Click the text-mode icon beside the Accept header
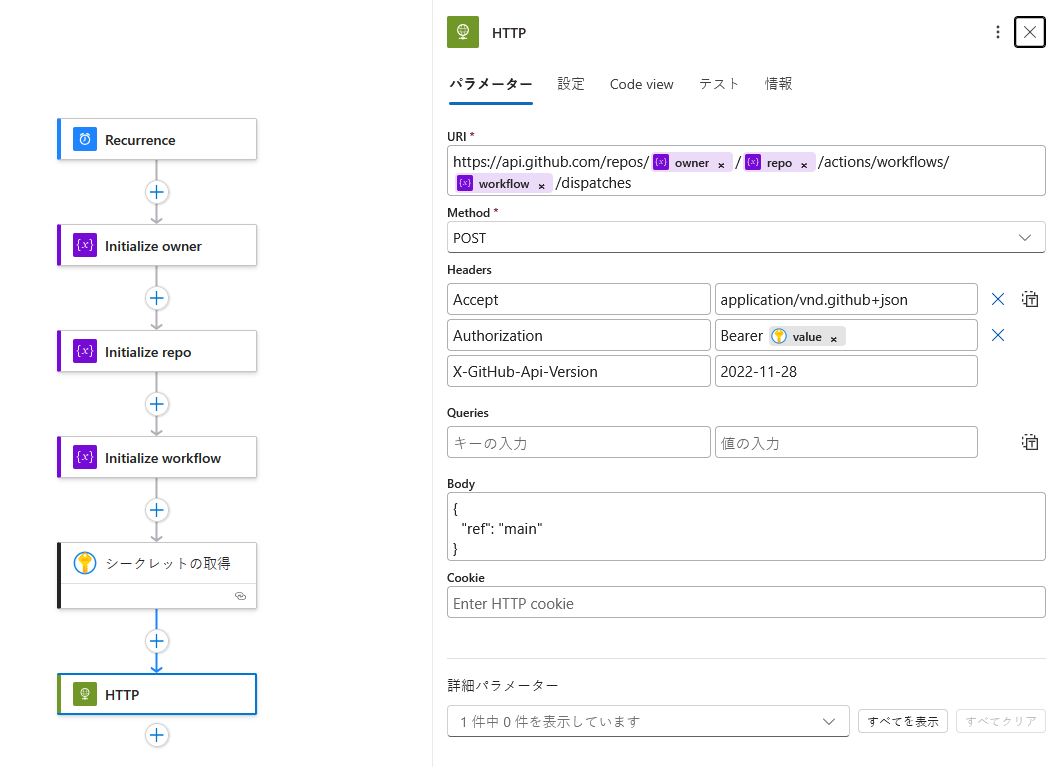The image size is (1058, 767). [x=1030, y=298]
